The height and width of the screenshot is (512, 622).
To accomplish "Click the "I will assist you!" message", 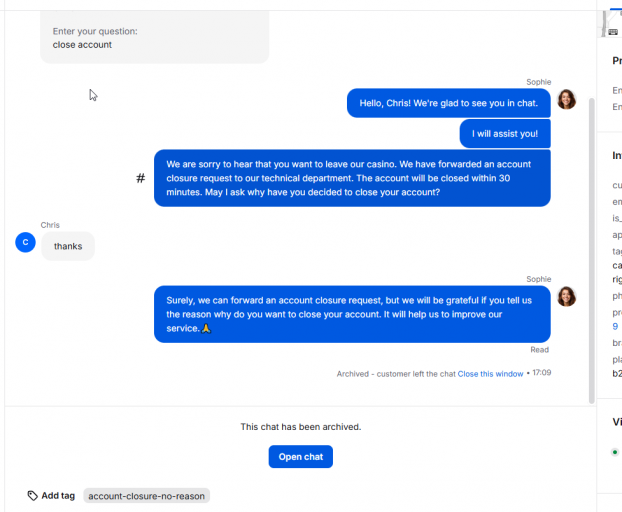I will (505, 134).
